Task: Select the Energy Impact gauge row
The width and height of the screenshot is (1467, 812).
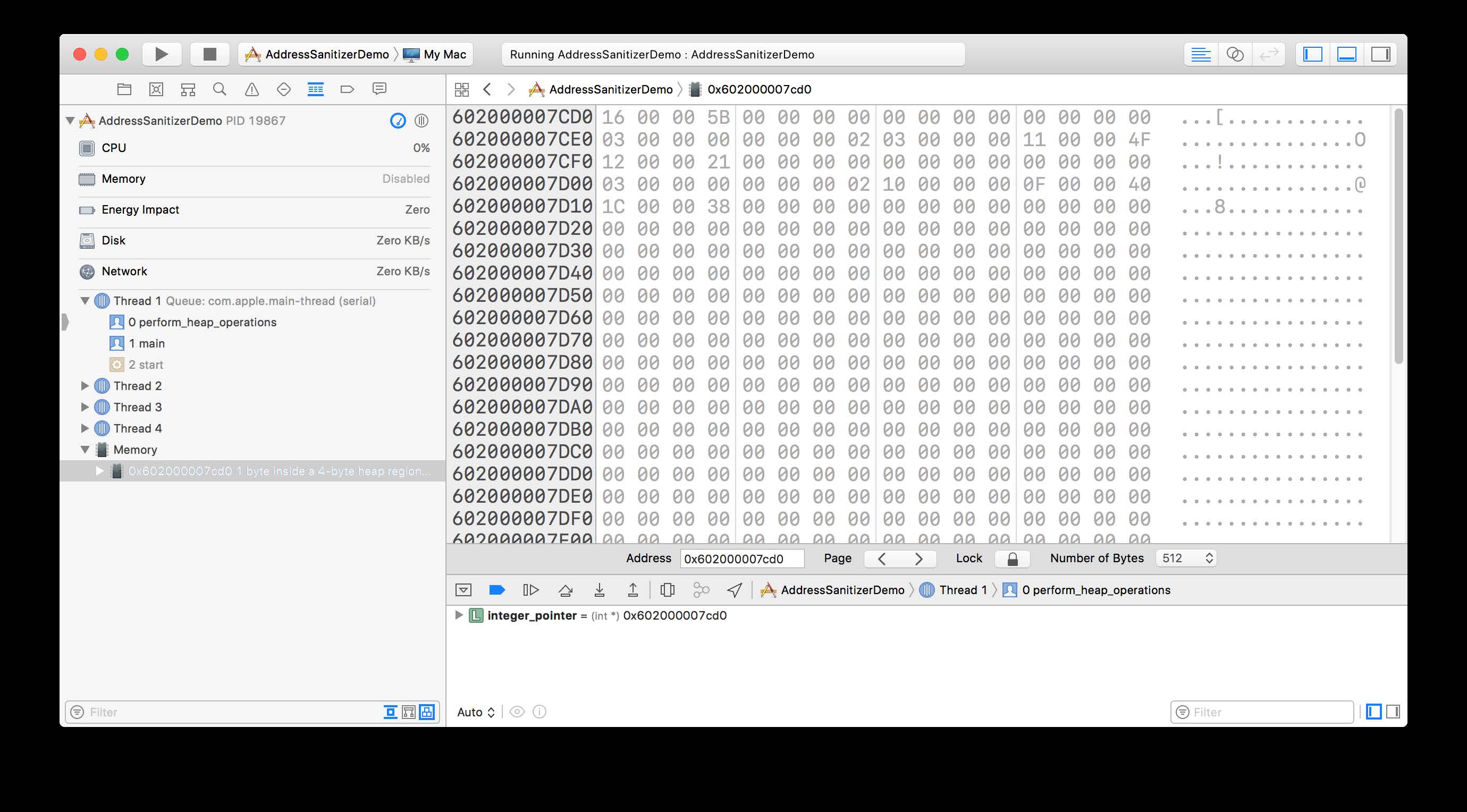Action: click(254, 209)
